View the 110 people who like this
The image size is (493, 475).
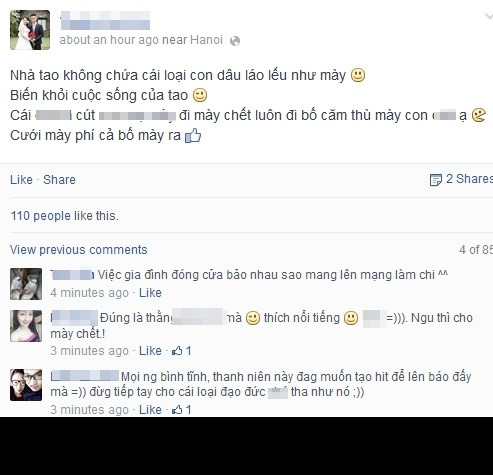(64, 216)
